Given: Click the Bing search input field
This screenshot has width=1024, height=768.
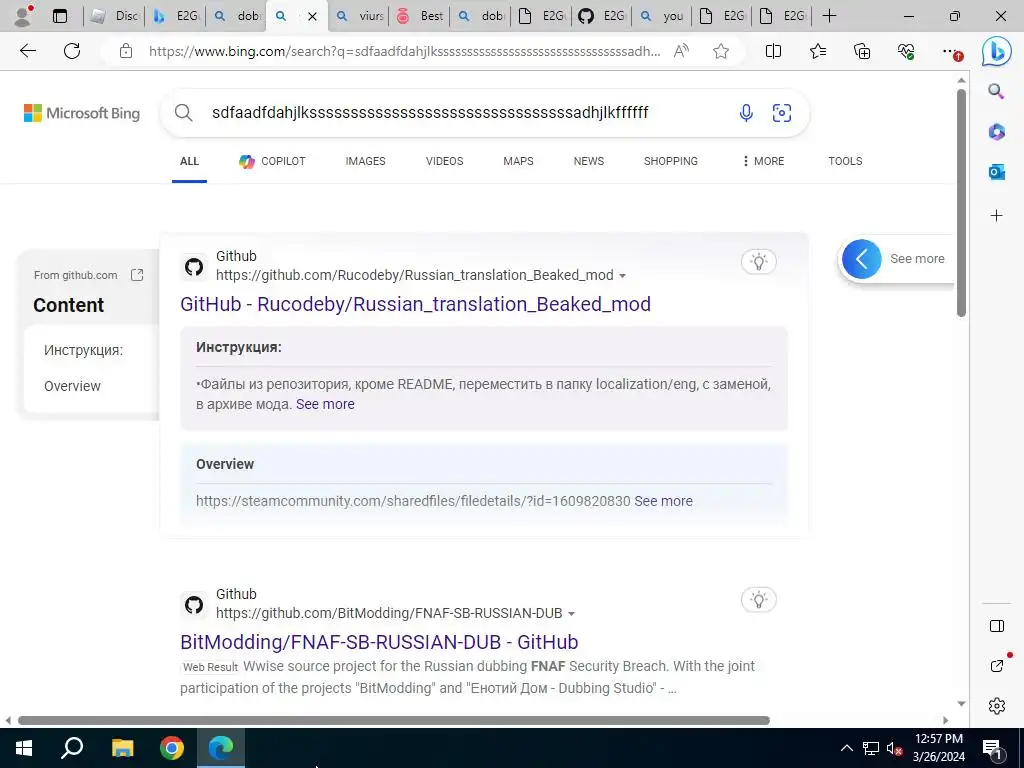Looking at the screenshot, I should 431,113.
